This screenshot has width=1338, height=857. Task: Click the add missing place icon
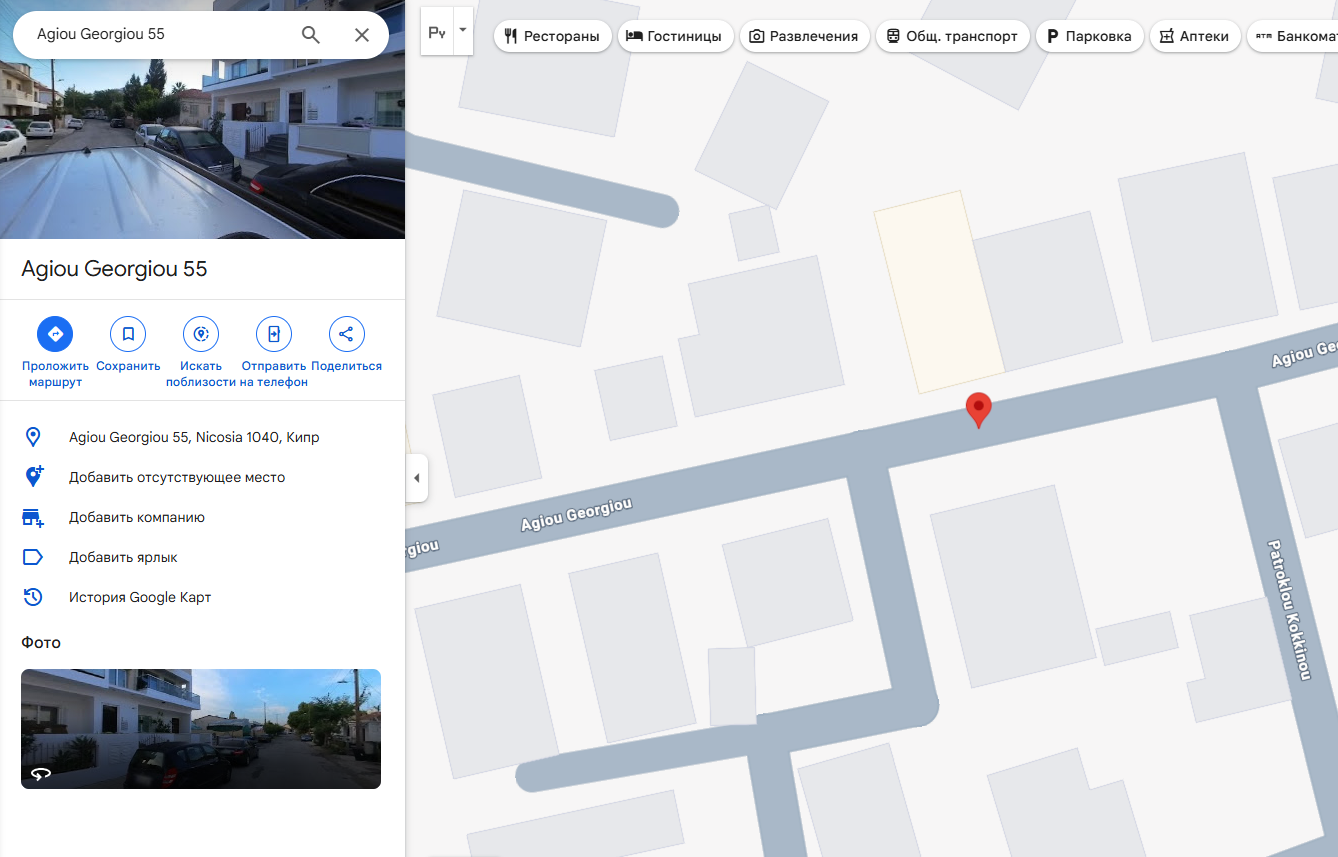33,477
